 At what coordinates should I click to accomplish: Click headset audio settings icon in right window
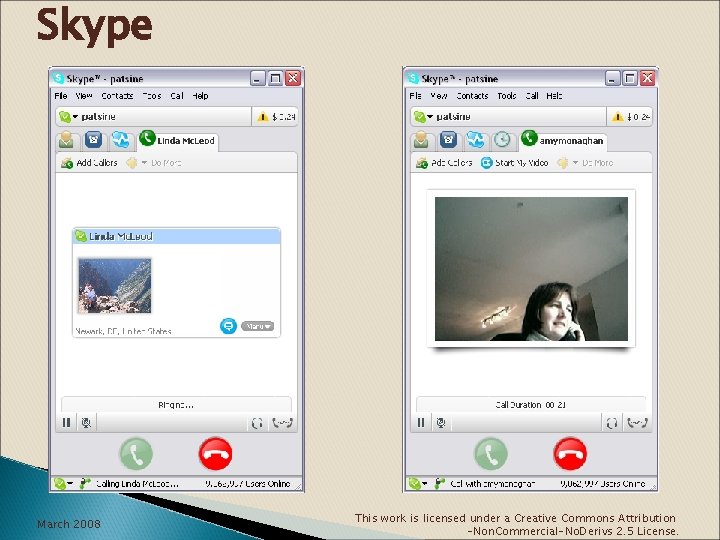612,423
